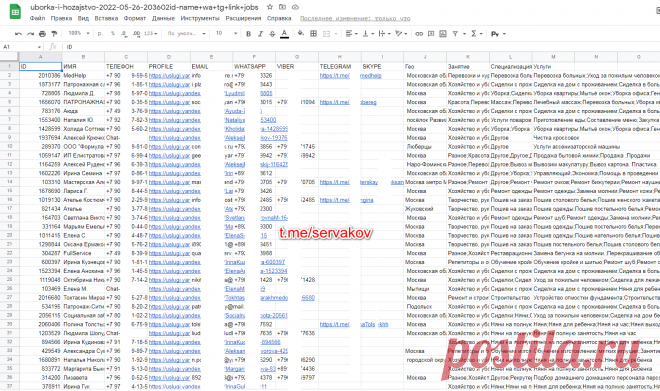Click the insert chart icon
660x391 pixels.
tap(443, 34)
